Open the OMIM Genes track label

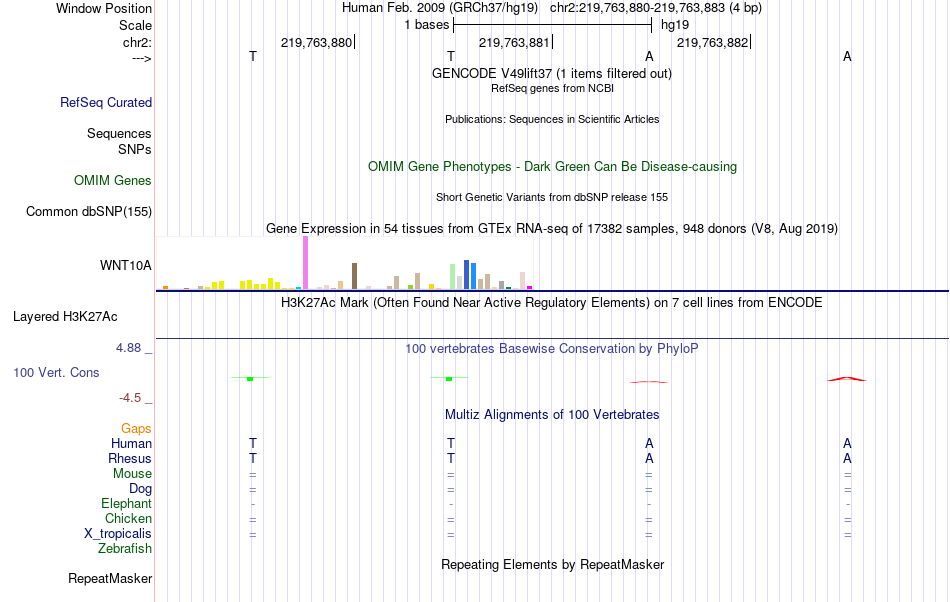[x=112, y=180]
